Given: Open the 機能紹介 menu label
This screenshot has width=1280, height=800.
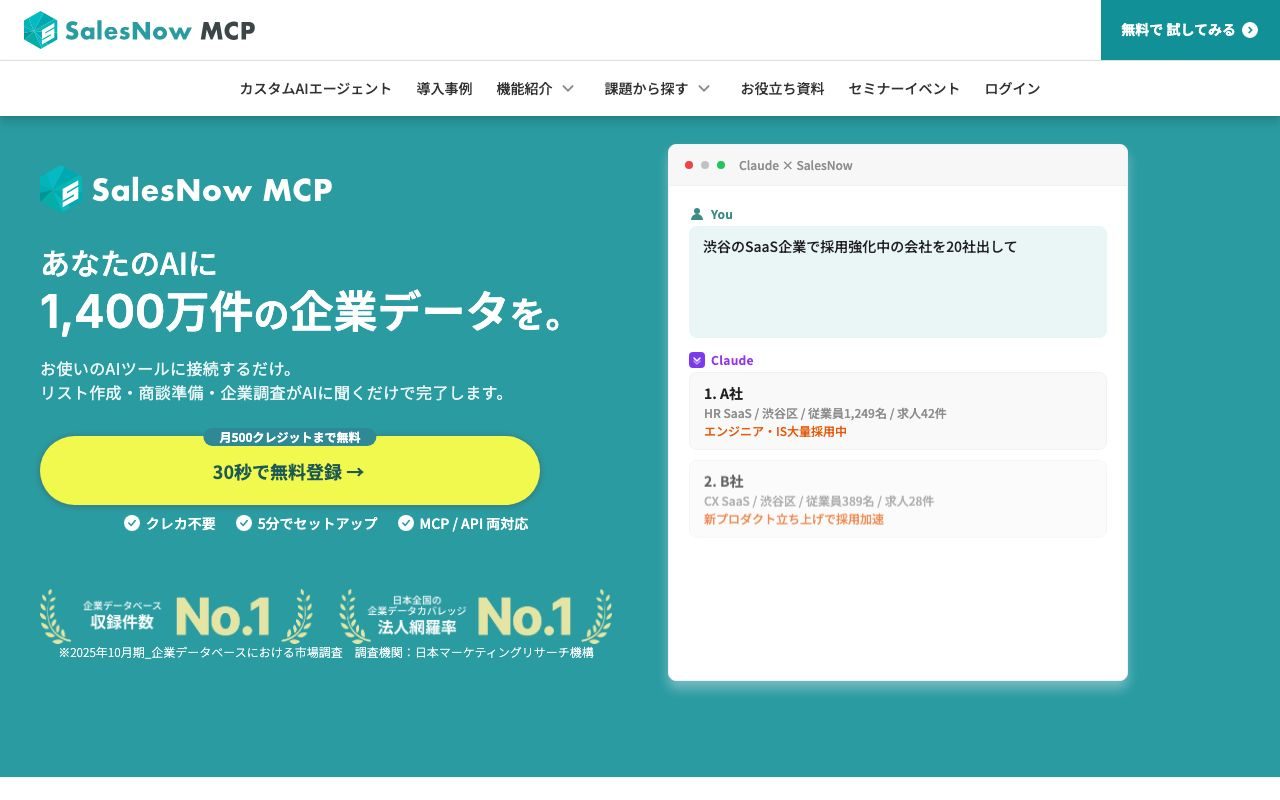Looking at the screenshot, I should (524, 88).
